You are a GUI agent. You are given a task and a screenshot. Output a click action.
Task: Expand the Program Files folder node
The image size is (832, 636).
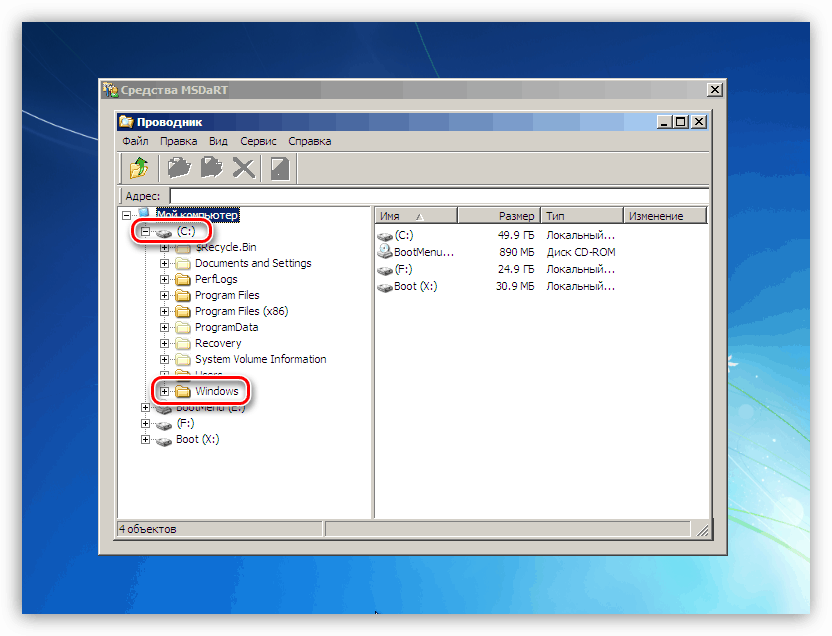pos(164,295)
